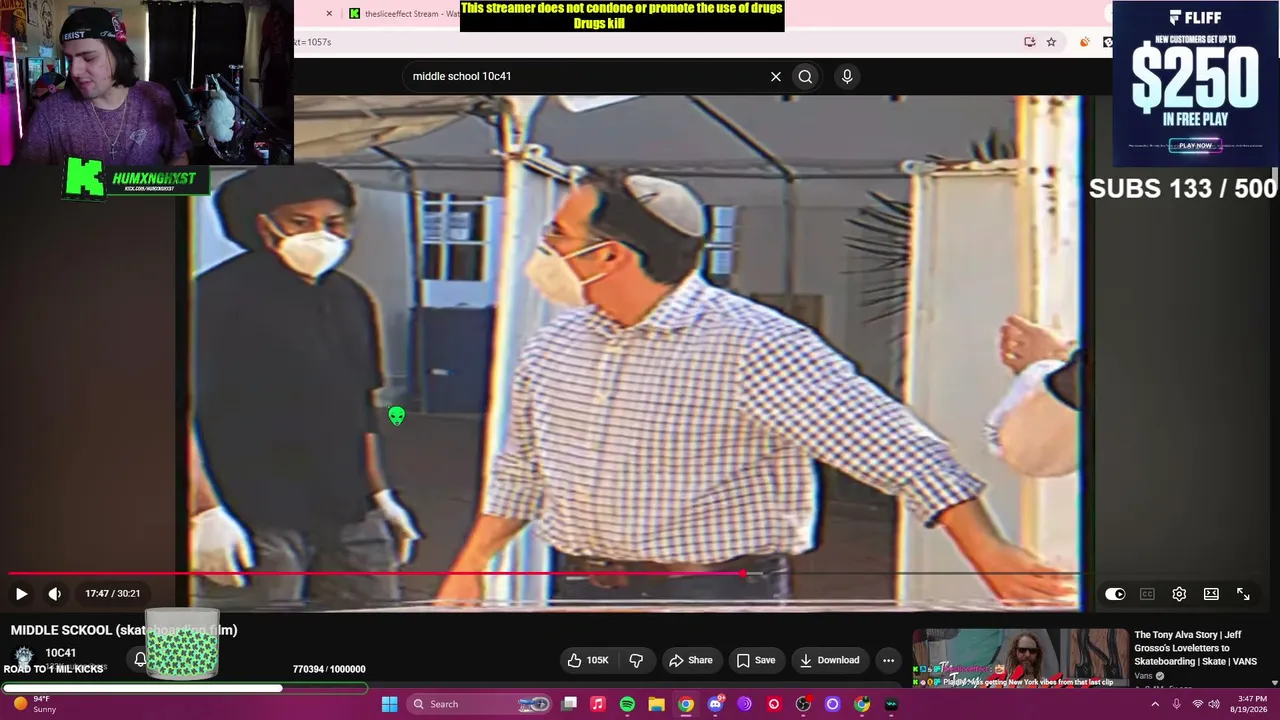Open 'The Tony Alva Story' title link
The width and height of the screenshot is (1280, 720).
point(1195,648)
